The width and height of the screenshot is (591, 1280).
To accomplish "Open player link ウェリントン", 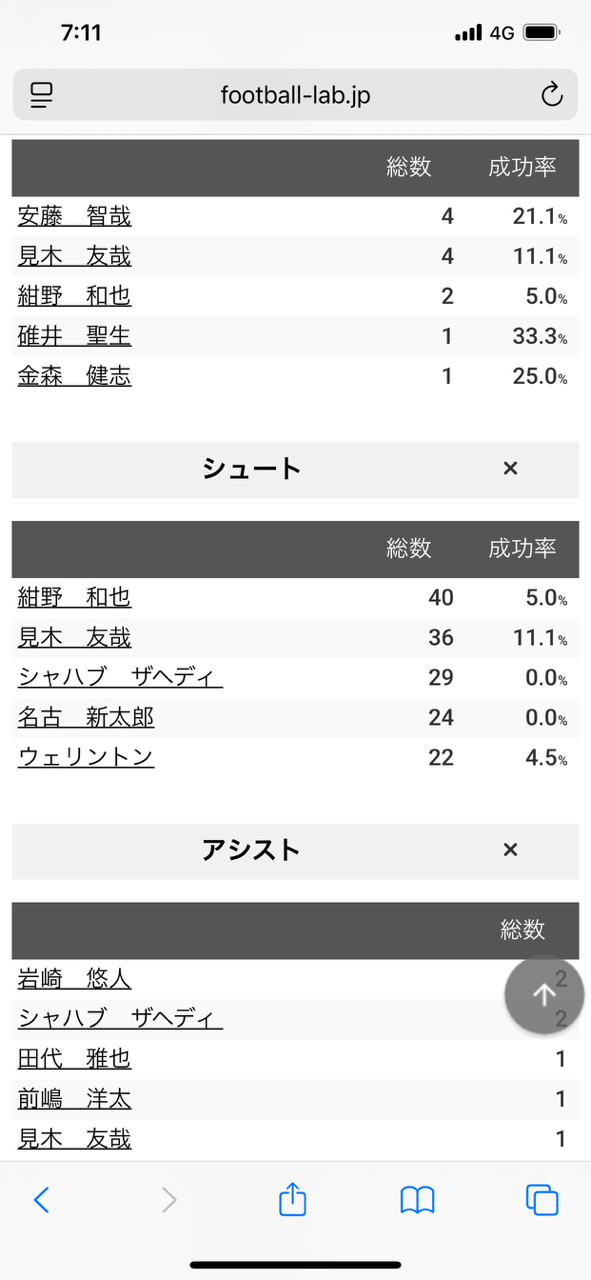I will (86, 757).
